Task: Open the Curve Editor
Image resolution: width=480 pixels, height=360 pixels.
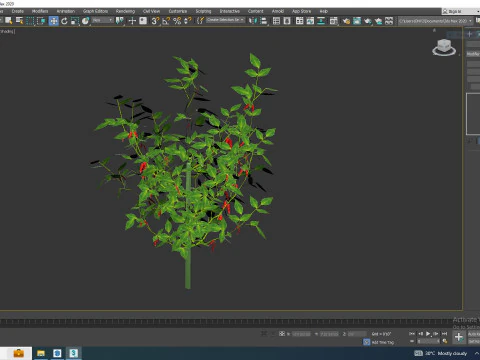Action: point(310,21)
